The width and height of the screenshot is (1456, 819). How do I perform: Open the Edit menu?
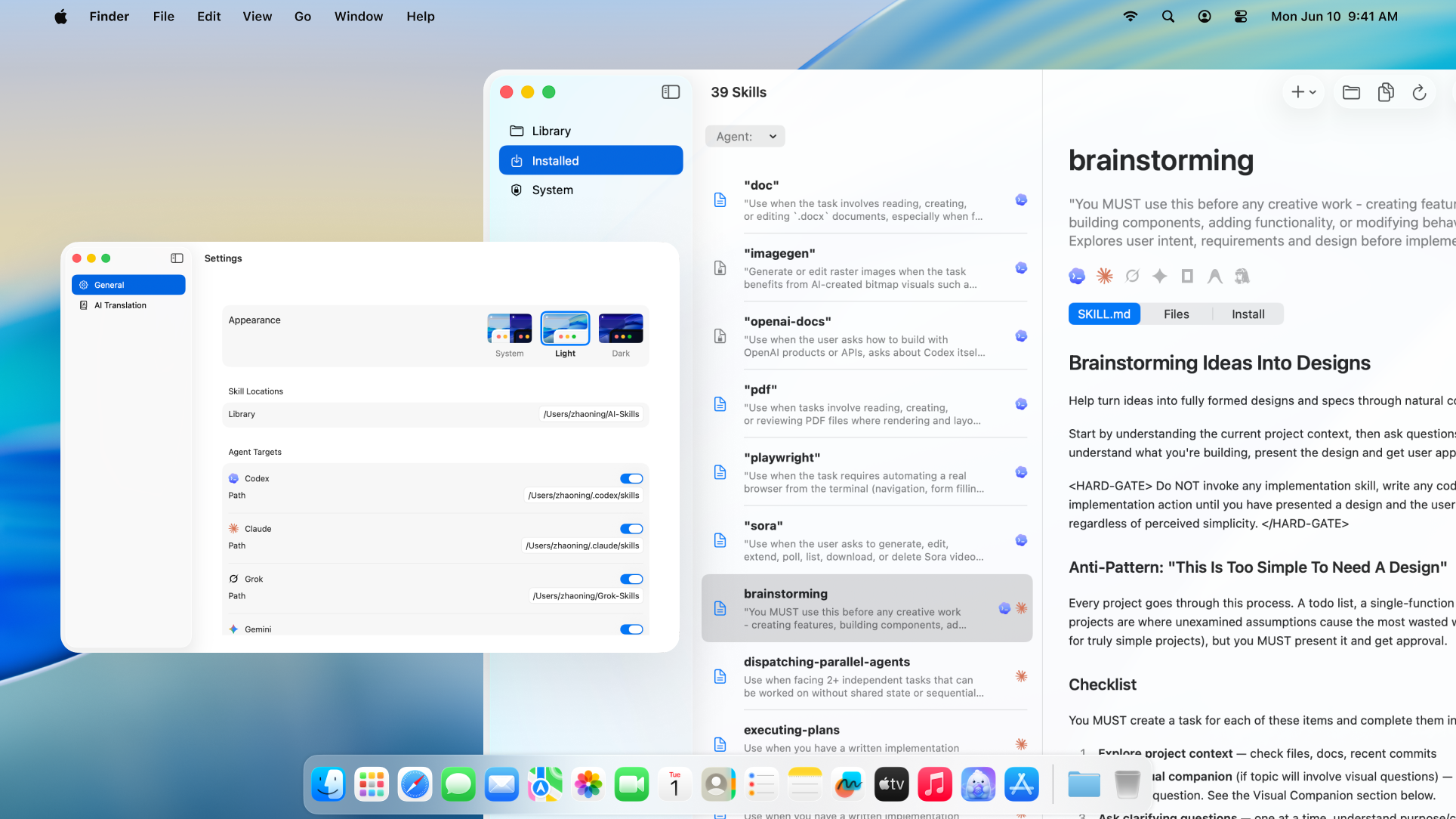tap(208, 17)
